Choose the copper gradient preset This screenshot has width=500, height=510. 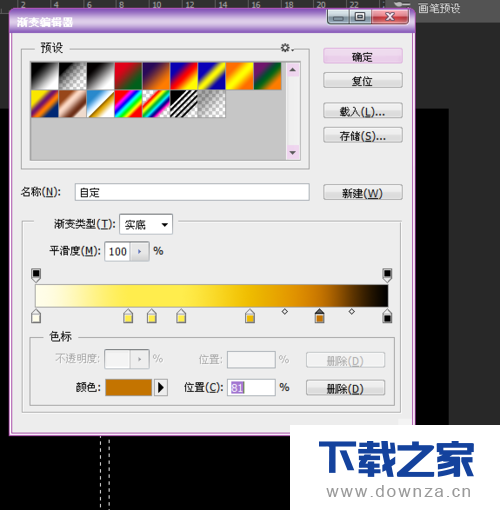[73, 104]
